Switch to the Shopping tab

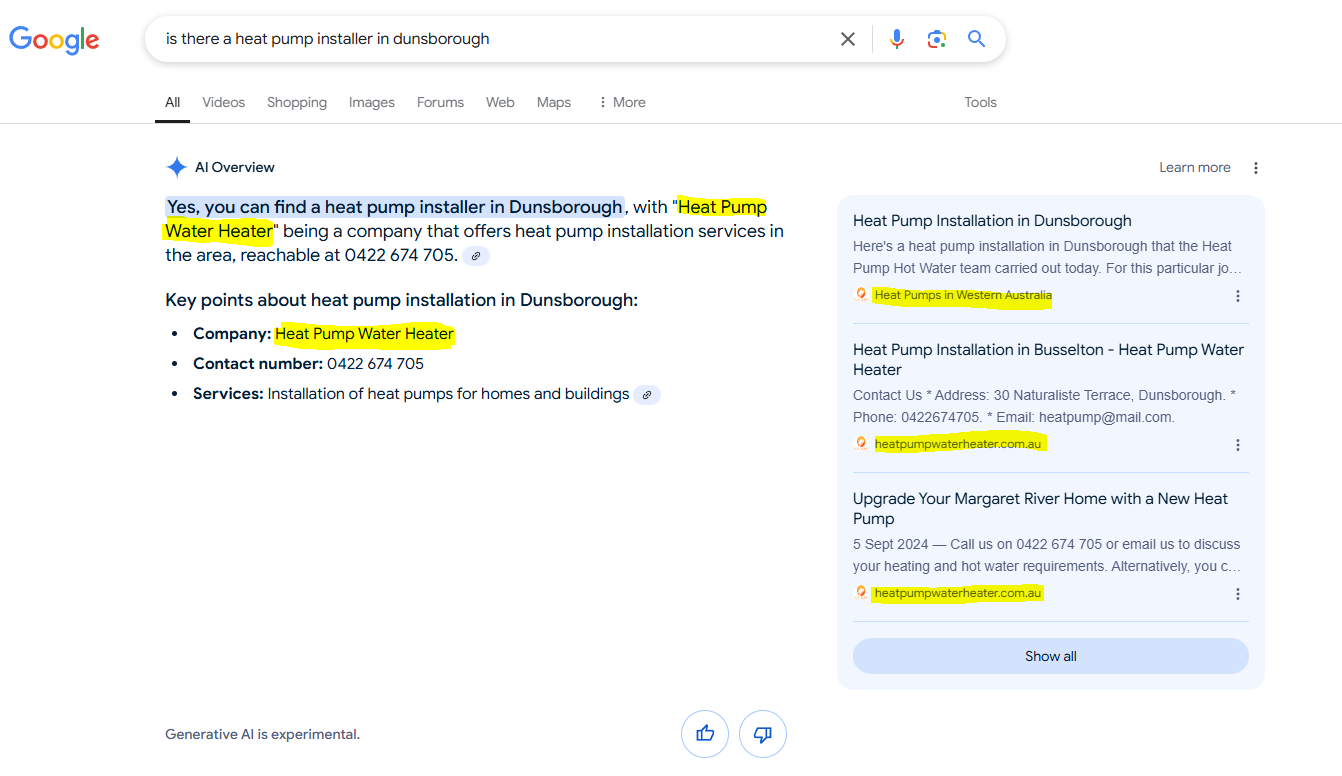click(x=297, y=102)
